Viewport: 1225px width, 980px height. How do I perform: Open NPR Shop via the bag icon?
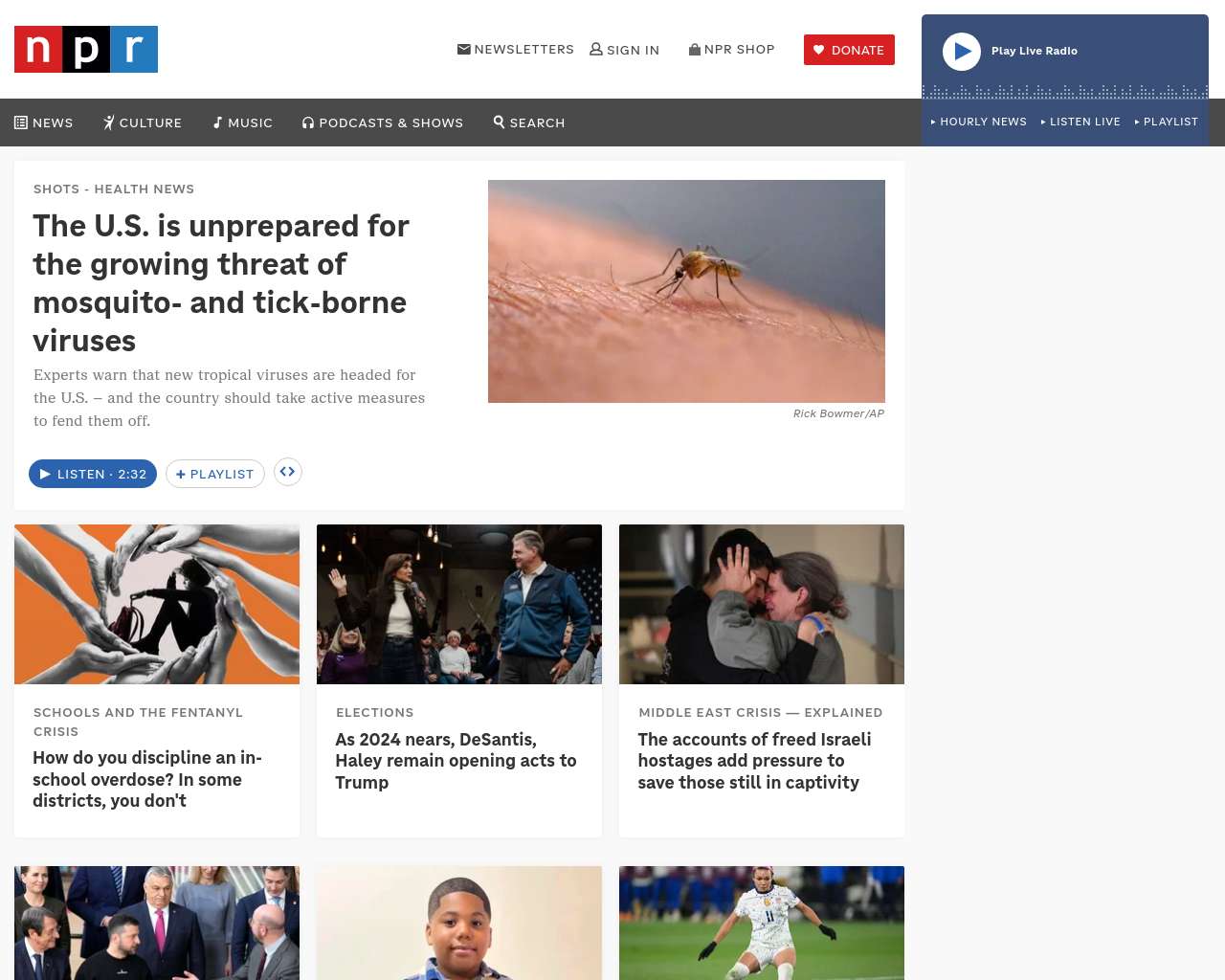tap(695, 49)
